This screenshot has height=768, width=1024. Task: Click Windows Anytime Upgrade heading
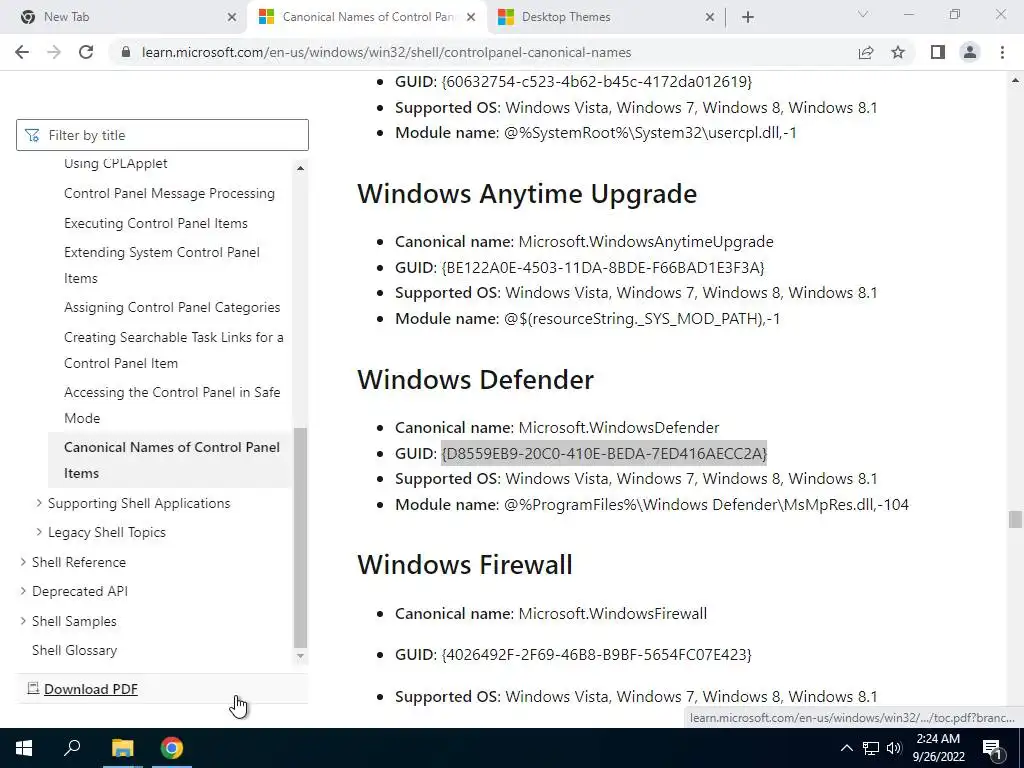coord(527,194)
